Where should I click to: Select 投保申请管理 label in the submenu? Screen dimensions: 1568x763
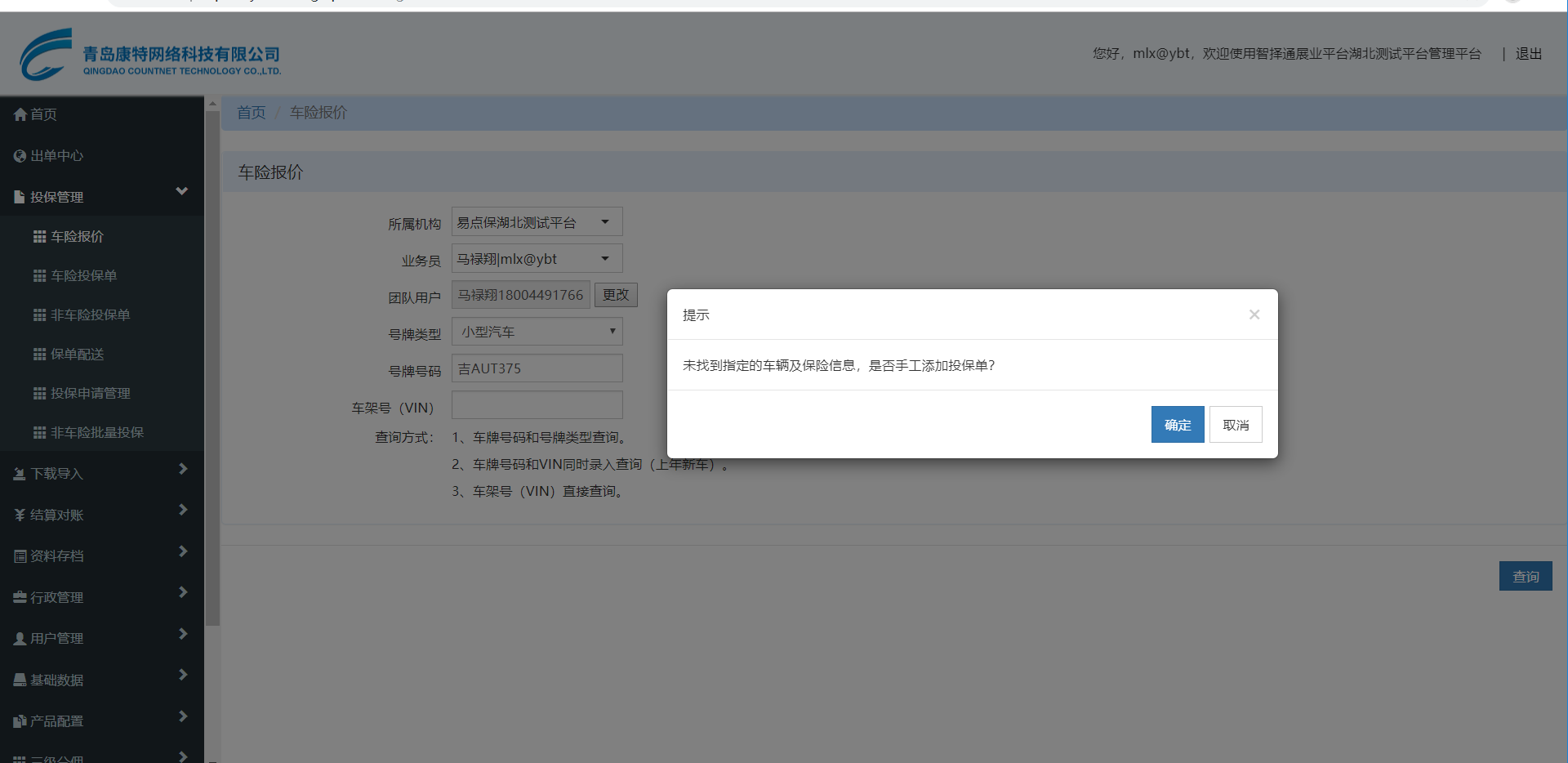[91, 393]
